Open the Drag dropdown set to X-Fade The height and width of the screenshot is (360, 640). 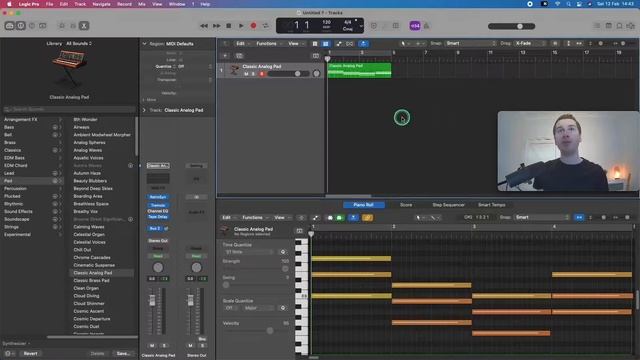tap(529, 43)
